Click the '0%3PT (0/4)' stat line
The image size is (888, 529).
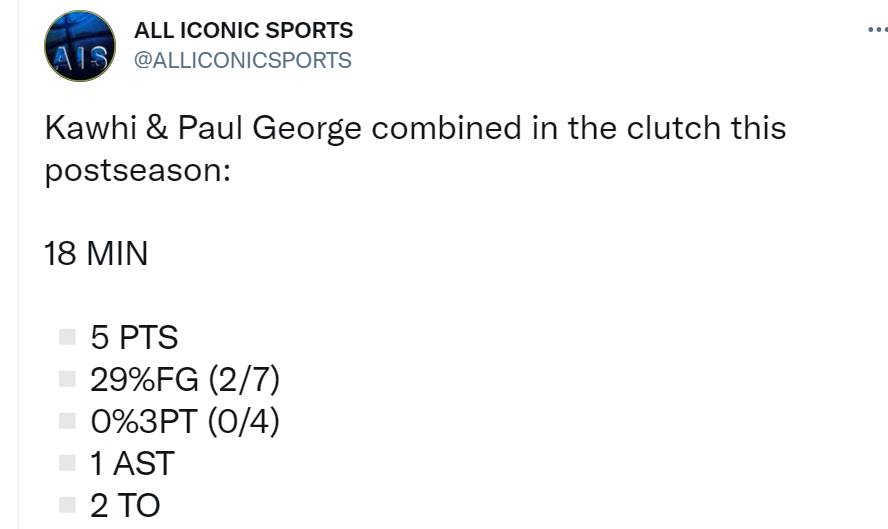(185, 422)
